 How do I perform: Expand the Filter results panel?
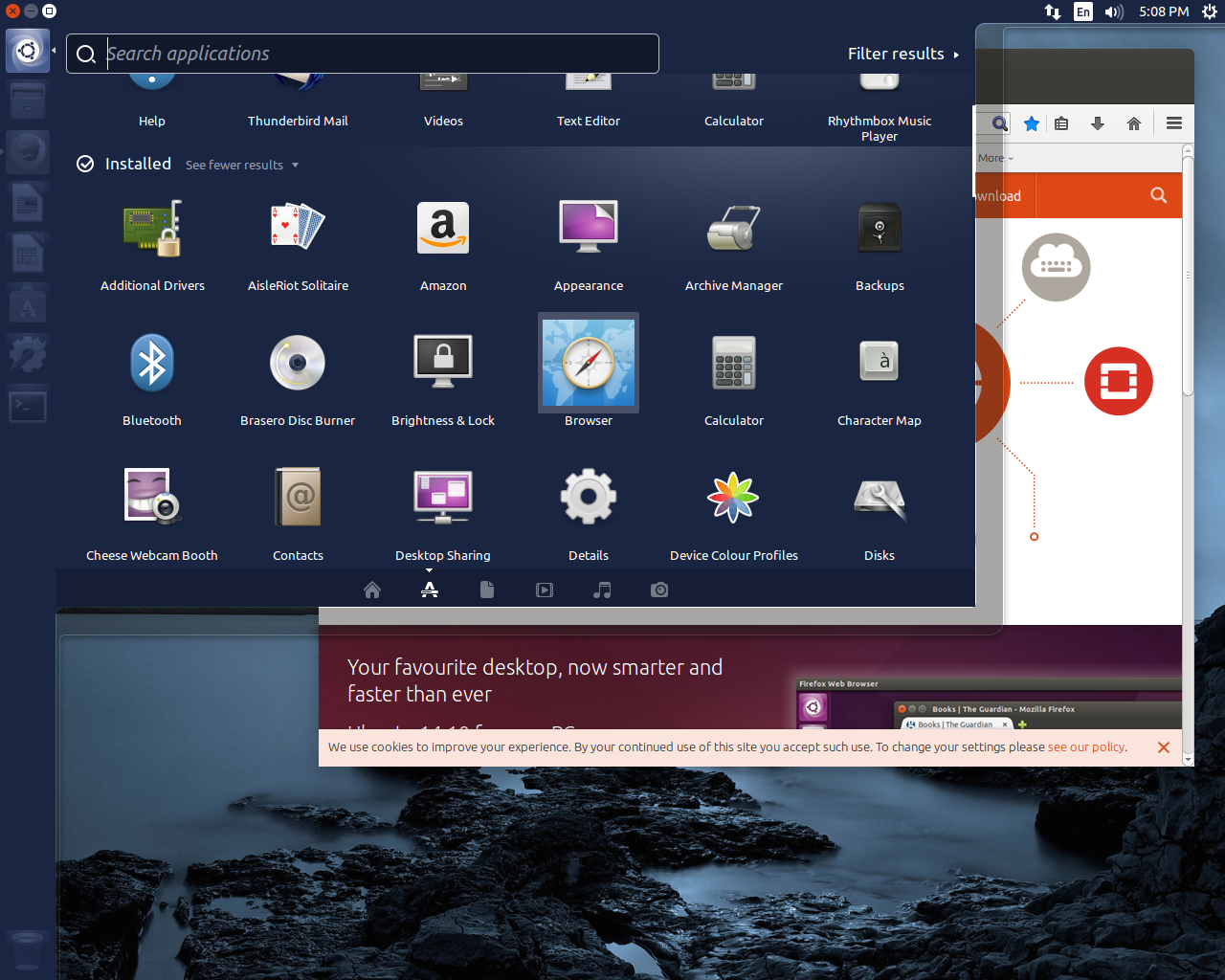coord(903,54)
